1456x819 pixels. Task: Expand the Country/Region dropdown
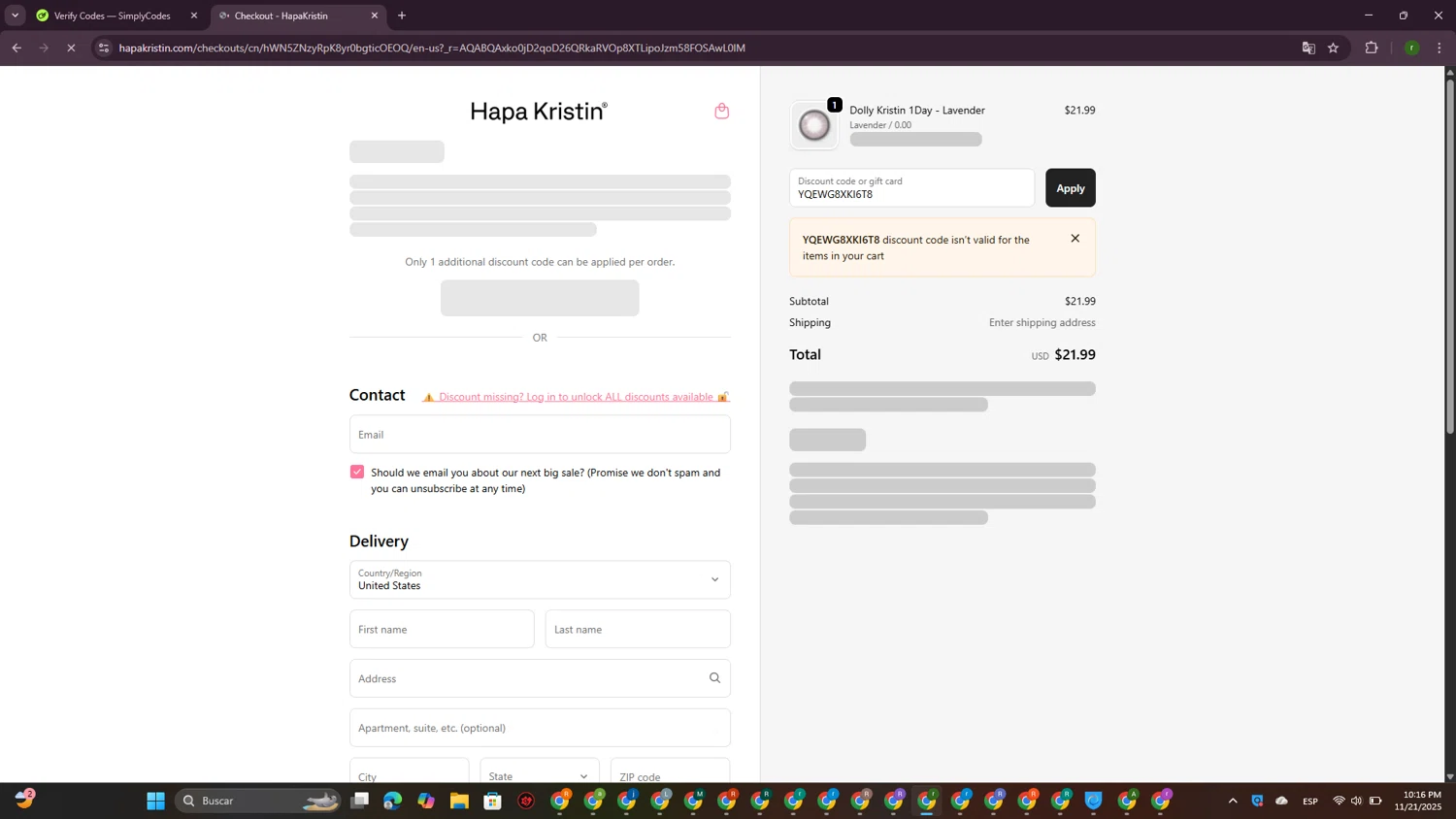click(x=540, y=579)
